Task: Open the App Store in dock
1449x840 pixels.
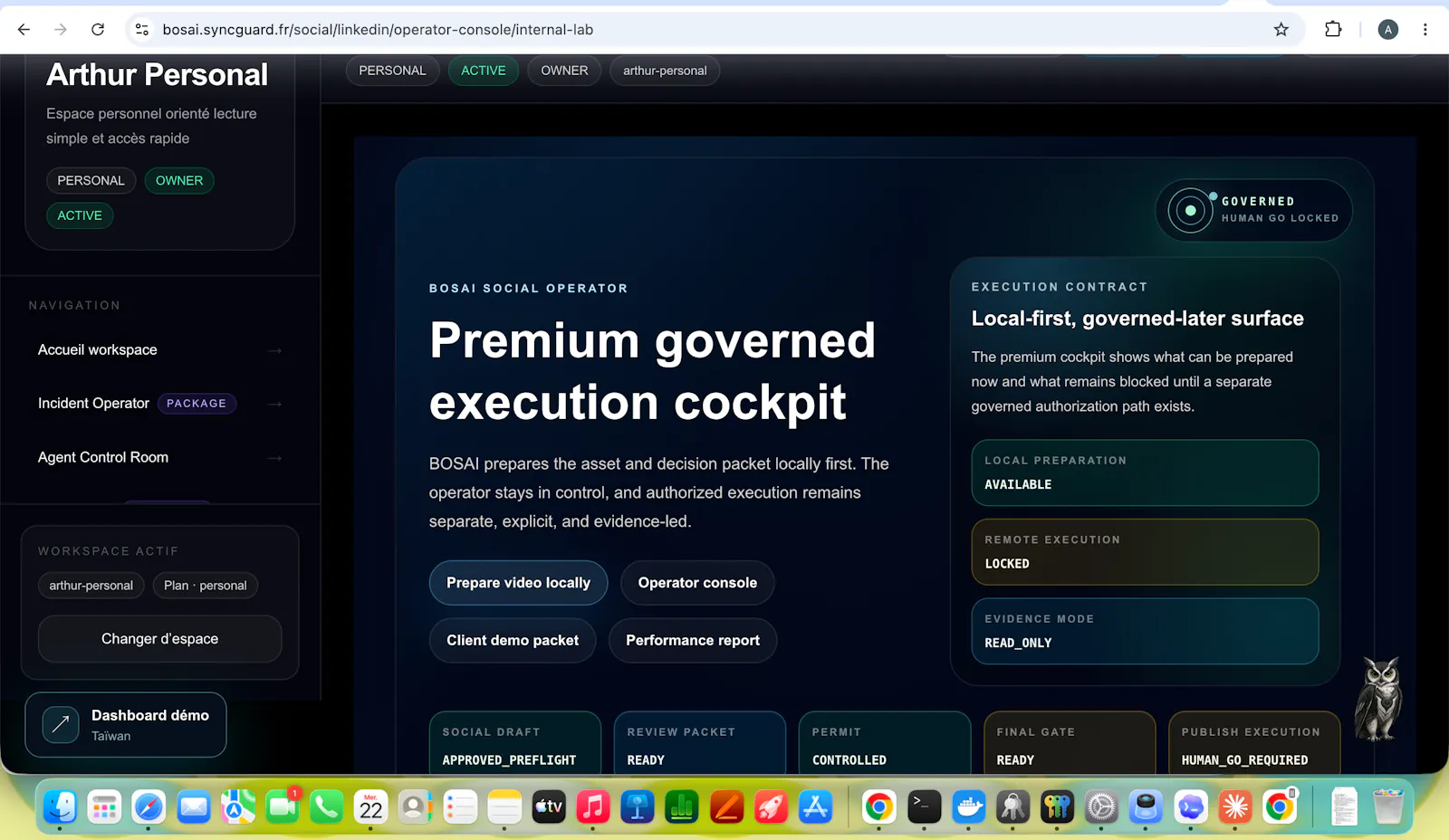Action: coord(815,807)
